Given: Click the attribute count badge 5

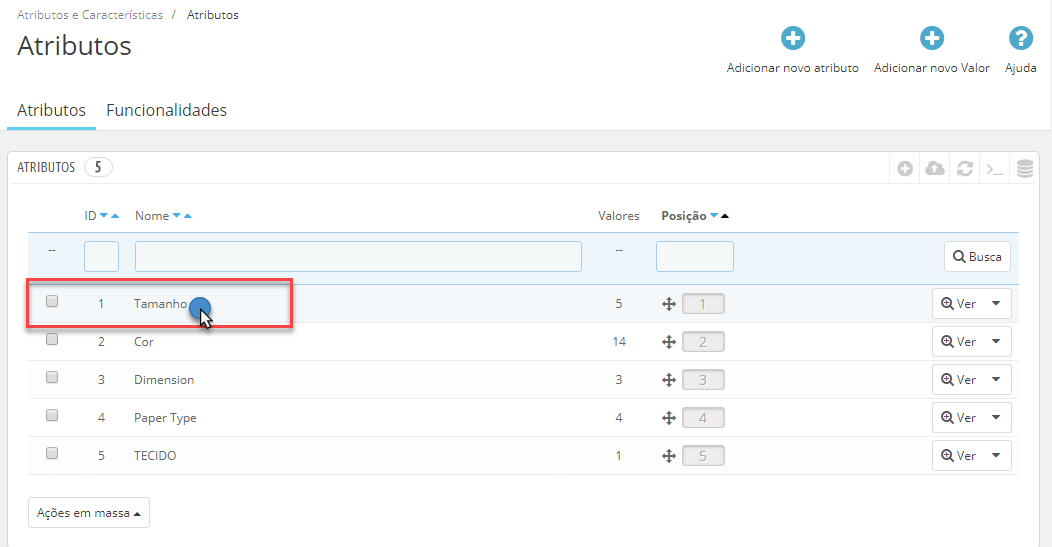Looking at the screenshot, I should pyautogui.click(x=98, y=167).
